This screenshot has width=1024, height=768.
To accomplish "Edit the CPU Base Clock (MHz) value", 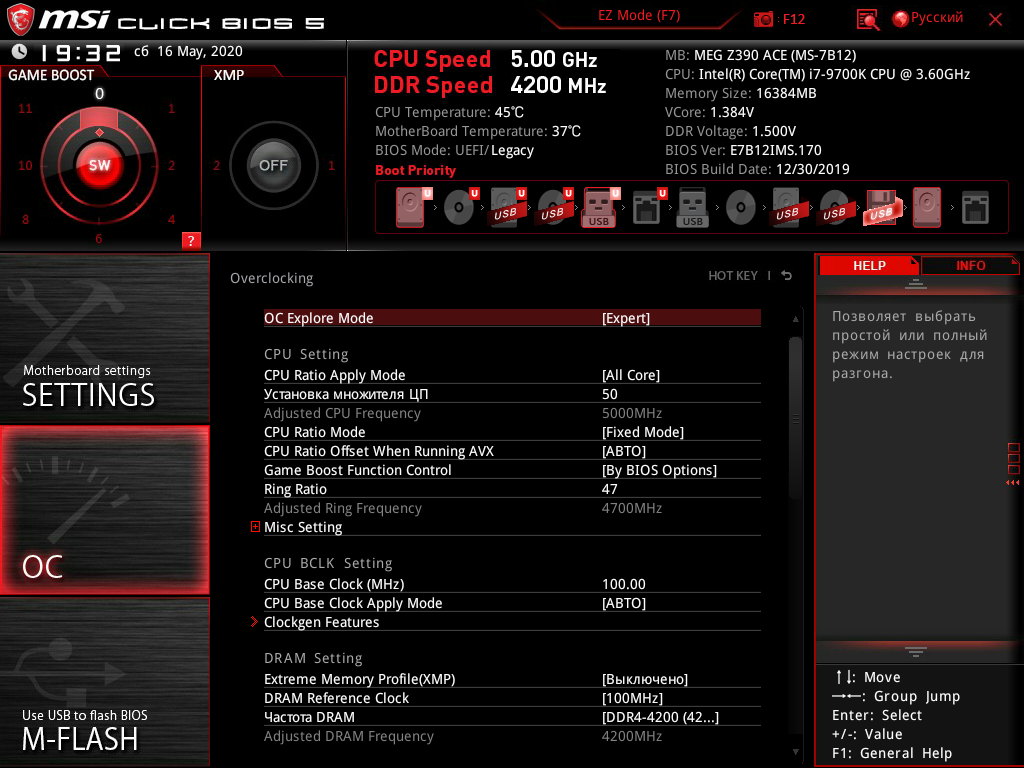I will point(624,584).
